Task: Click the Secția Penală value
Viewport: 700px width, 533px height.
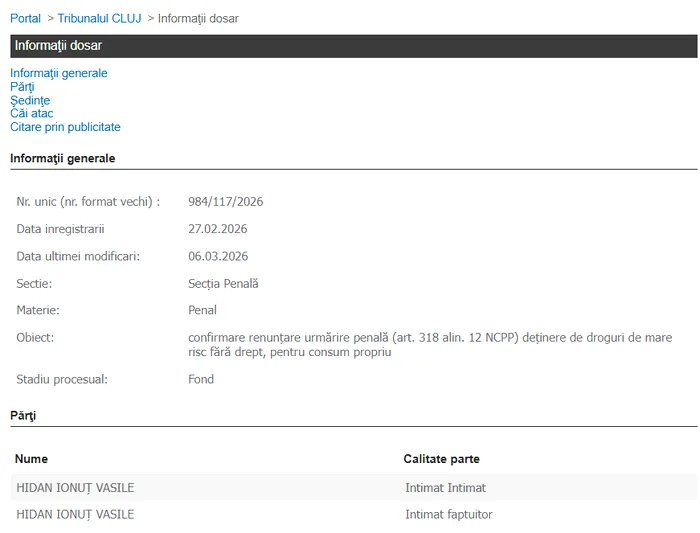Action: point(223,283)
